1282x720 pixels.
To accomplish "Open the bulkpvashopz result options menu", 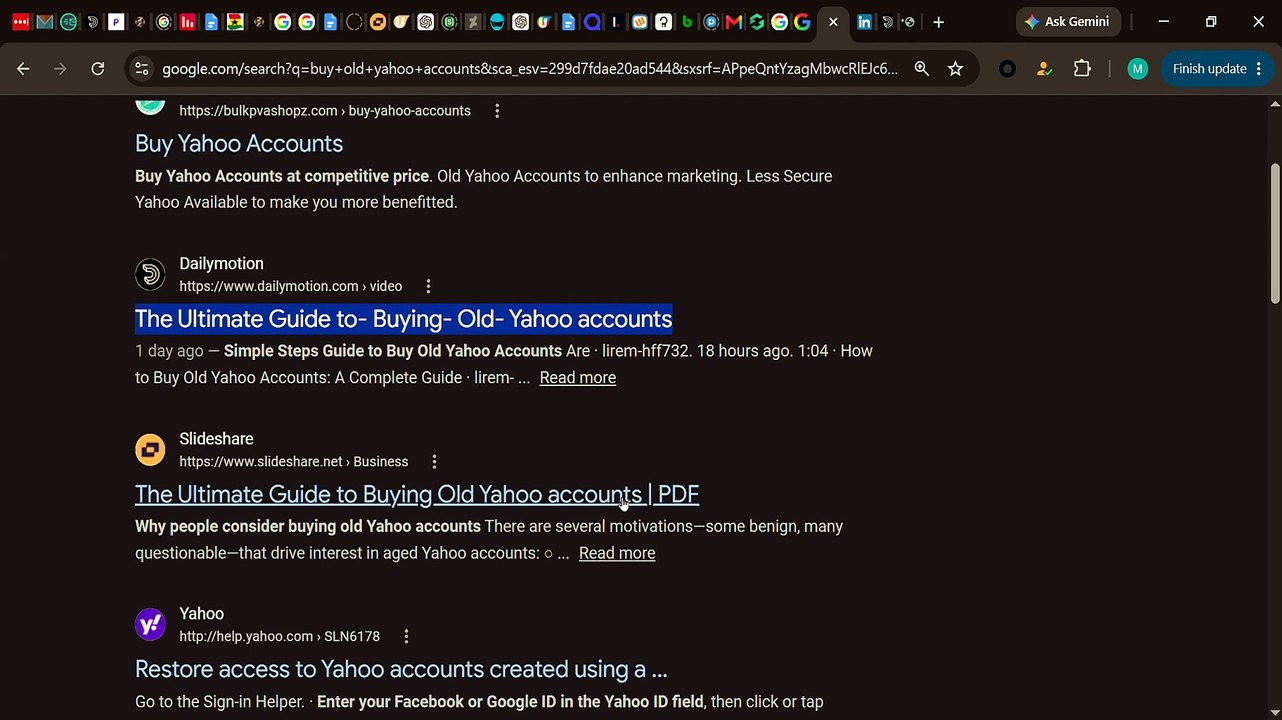I will pyautogui.click(x=497, y=111).
